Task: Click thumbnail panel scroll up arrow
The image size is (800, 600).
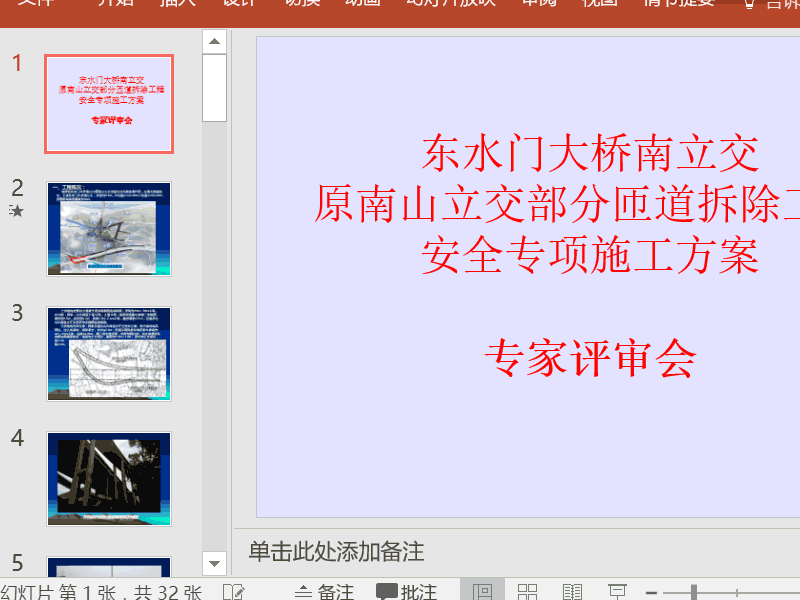Action: coord(214,41)
